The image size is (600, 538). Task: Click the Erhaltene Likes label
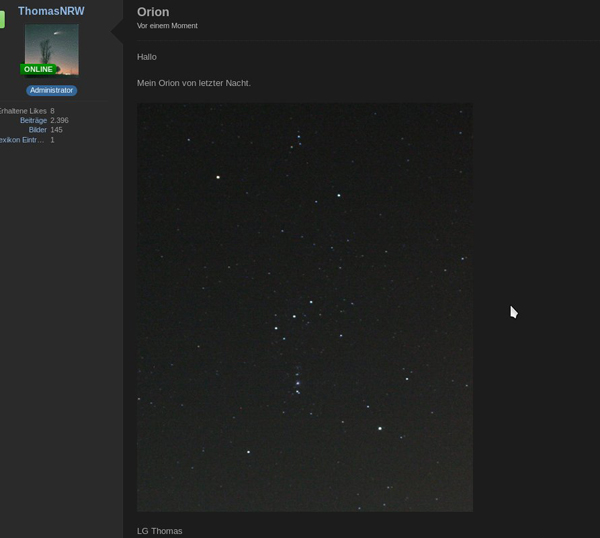[23, 111]
